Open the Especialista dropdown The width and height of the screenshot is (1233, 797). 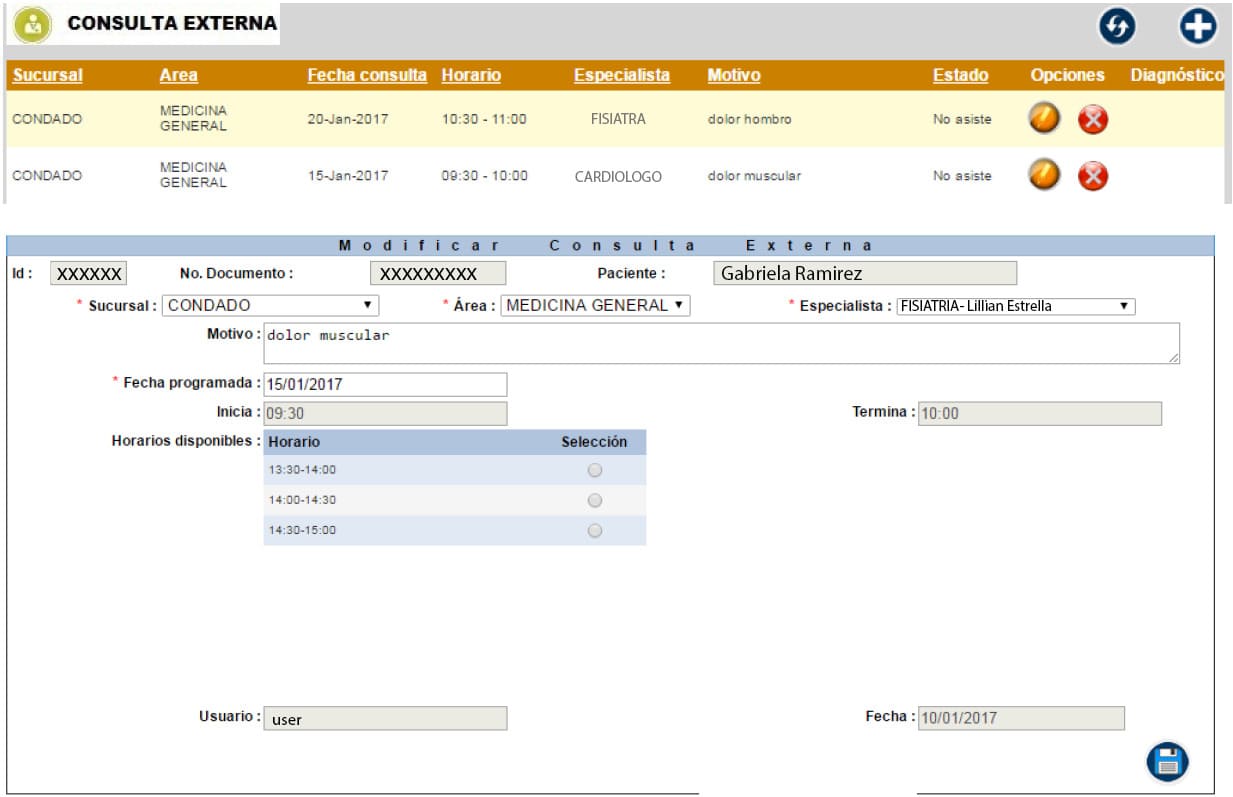[1015, 307]
